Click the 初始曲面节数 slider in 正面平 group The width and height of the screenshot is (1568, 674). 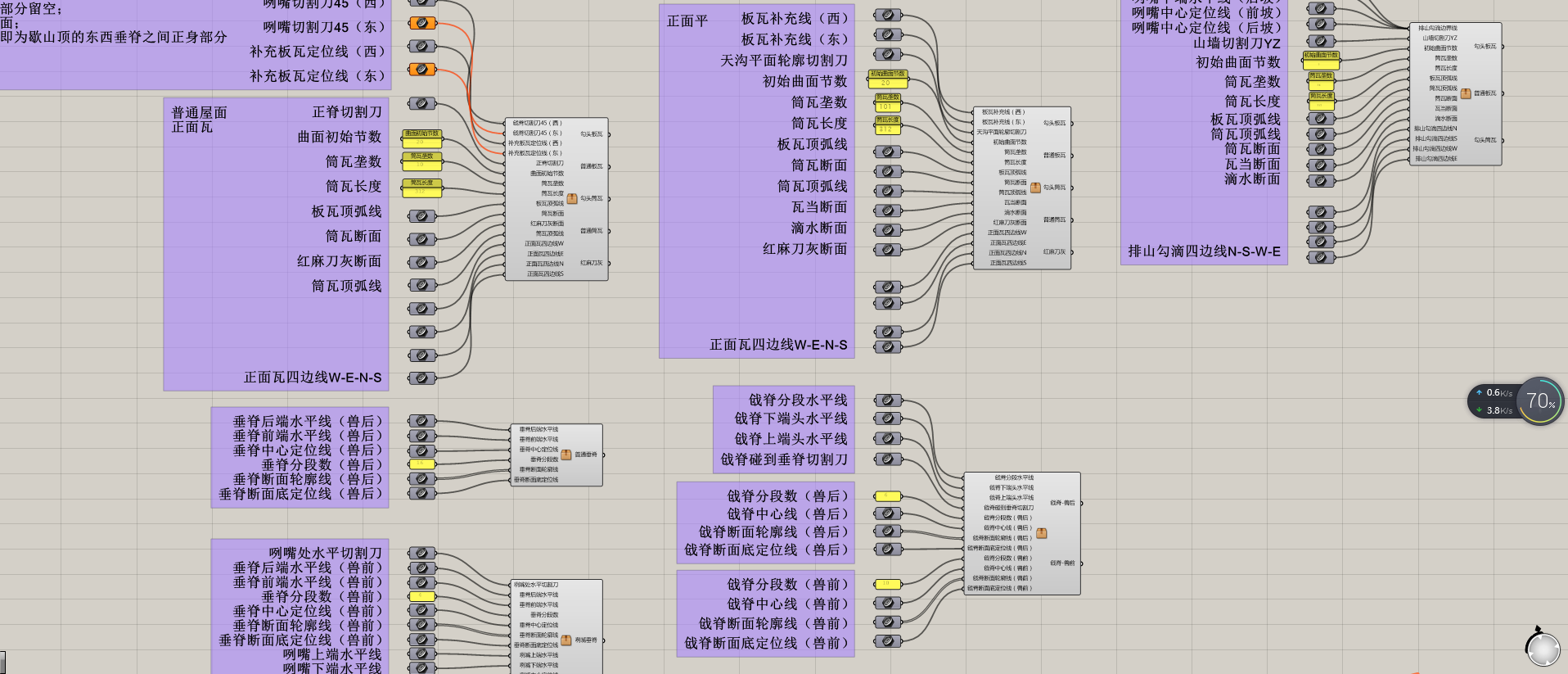888,79
